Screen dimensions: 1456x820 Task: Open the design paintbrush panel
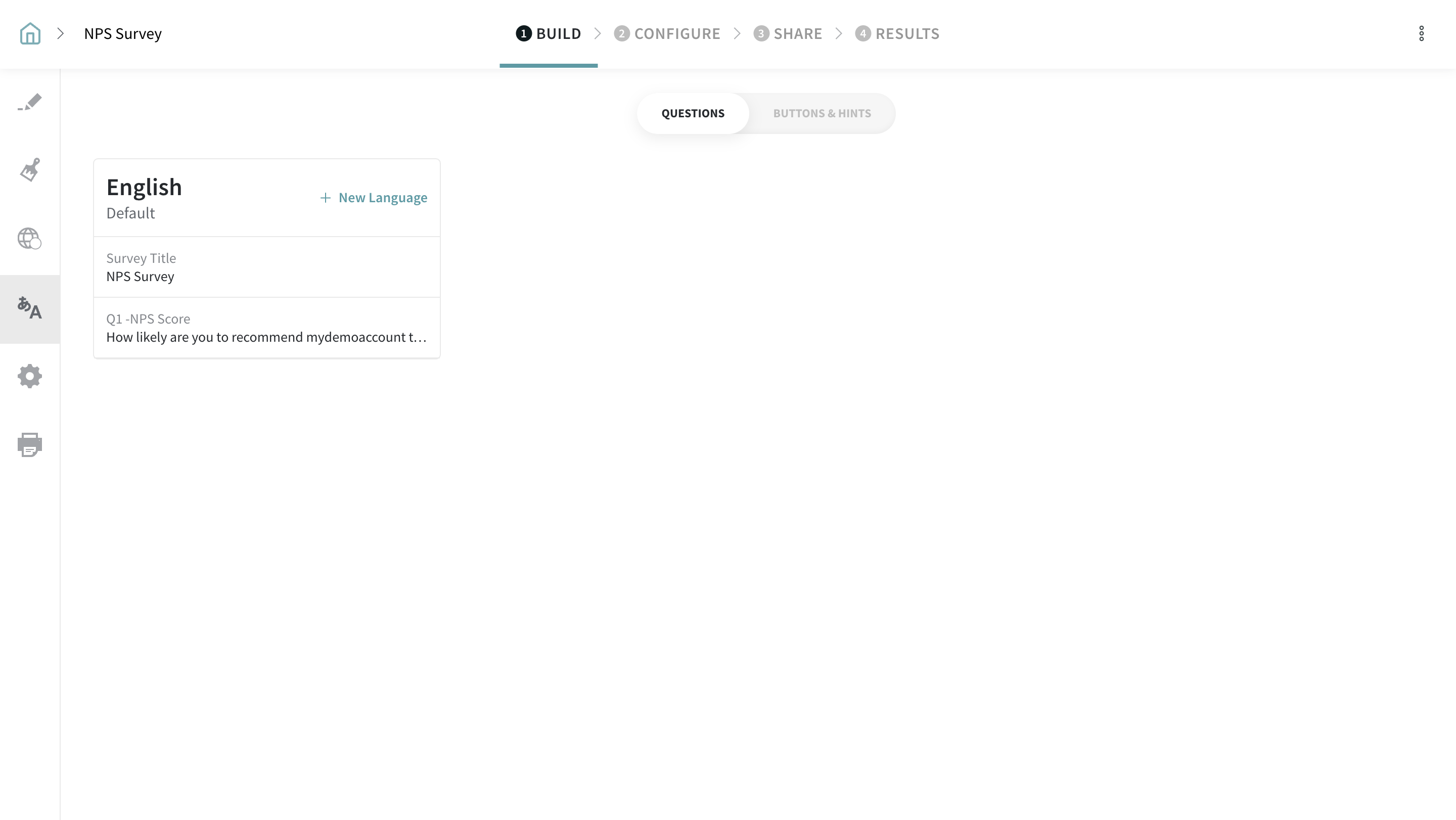point(30,170)
